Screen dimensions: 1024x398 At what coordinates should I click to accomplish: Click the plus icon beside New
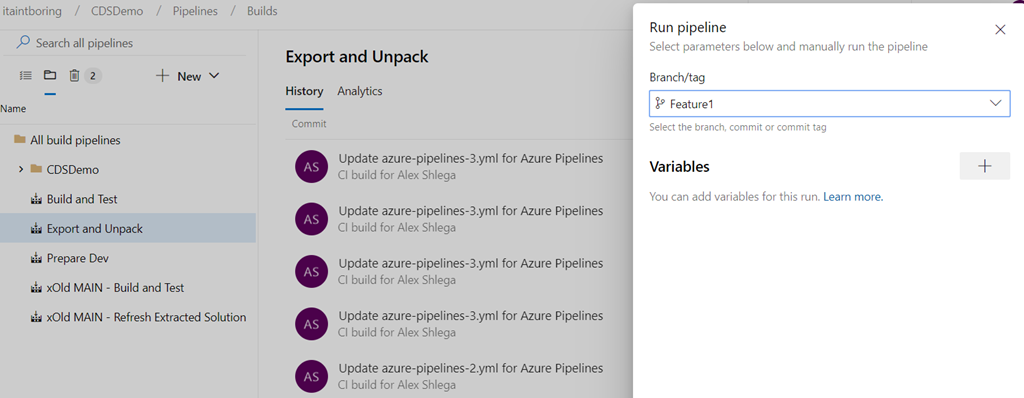point(163,76)
